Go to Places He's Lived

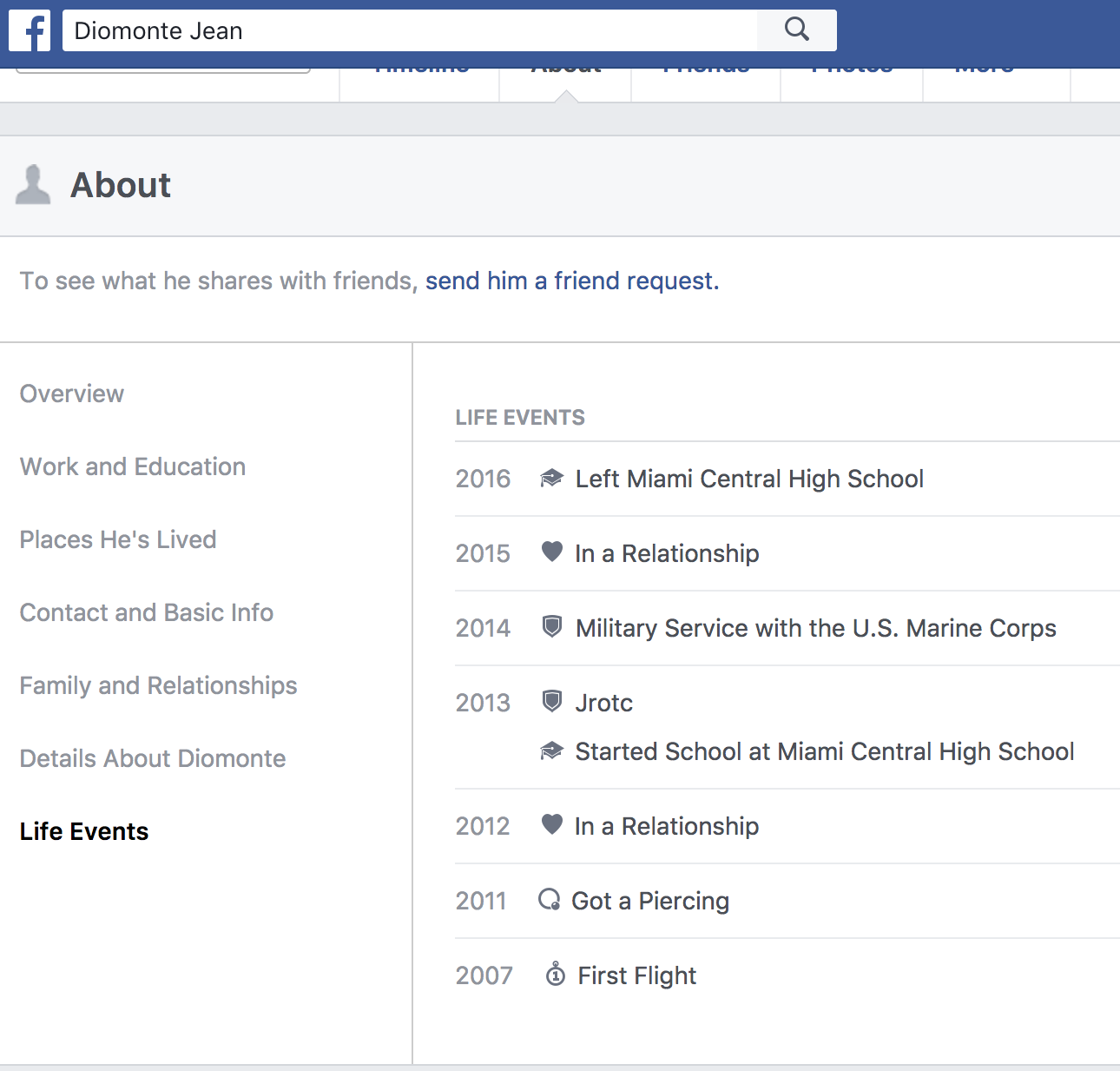[118, 540]
